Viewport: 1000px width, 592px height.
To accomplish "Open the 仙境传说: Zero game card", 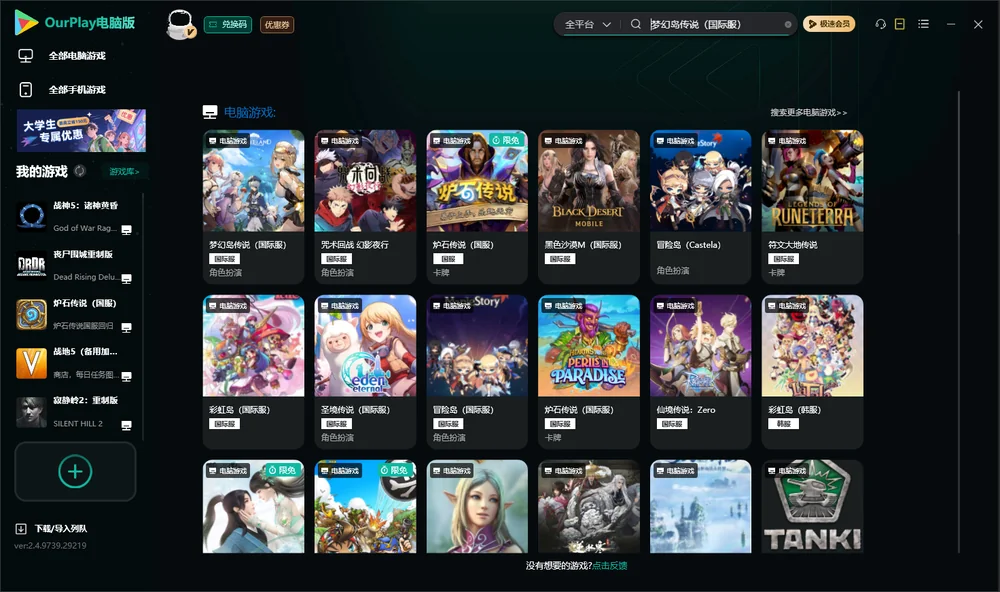I will [701, 372].
